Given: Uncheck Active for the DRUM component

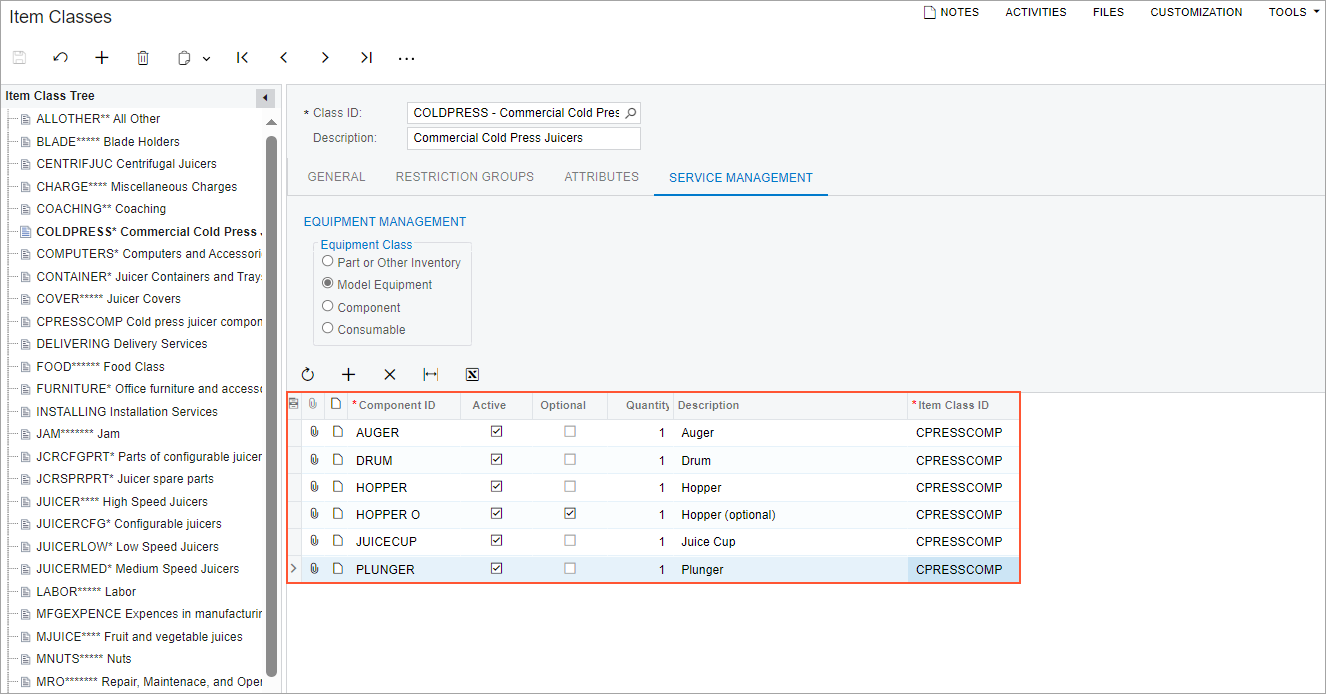Looking at the screenshot, I should [497, 460].
